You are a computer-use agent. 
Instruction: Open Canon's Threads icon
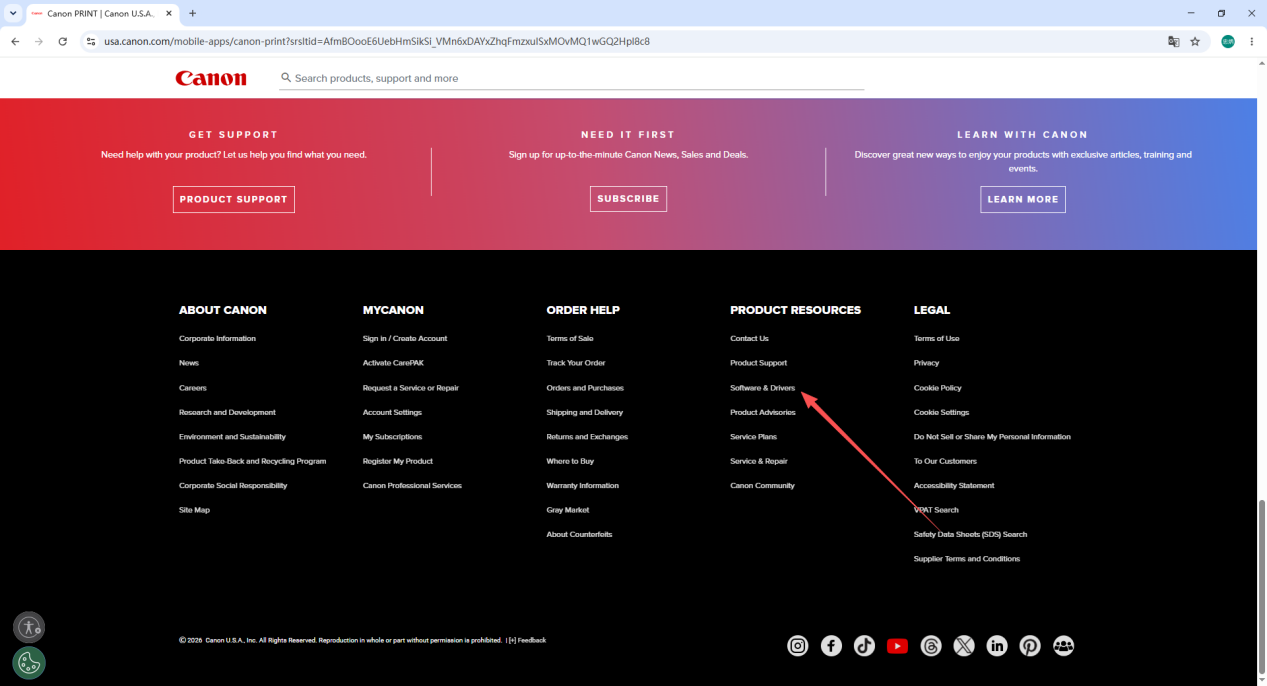pos(931,646)
